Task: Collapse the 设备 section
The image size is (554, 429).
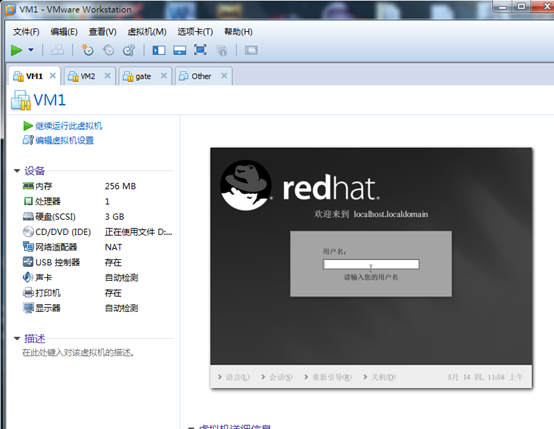Action: click(x=17, y=171)
